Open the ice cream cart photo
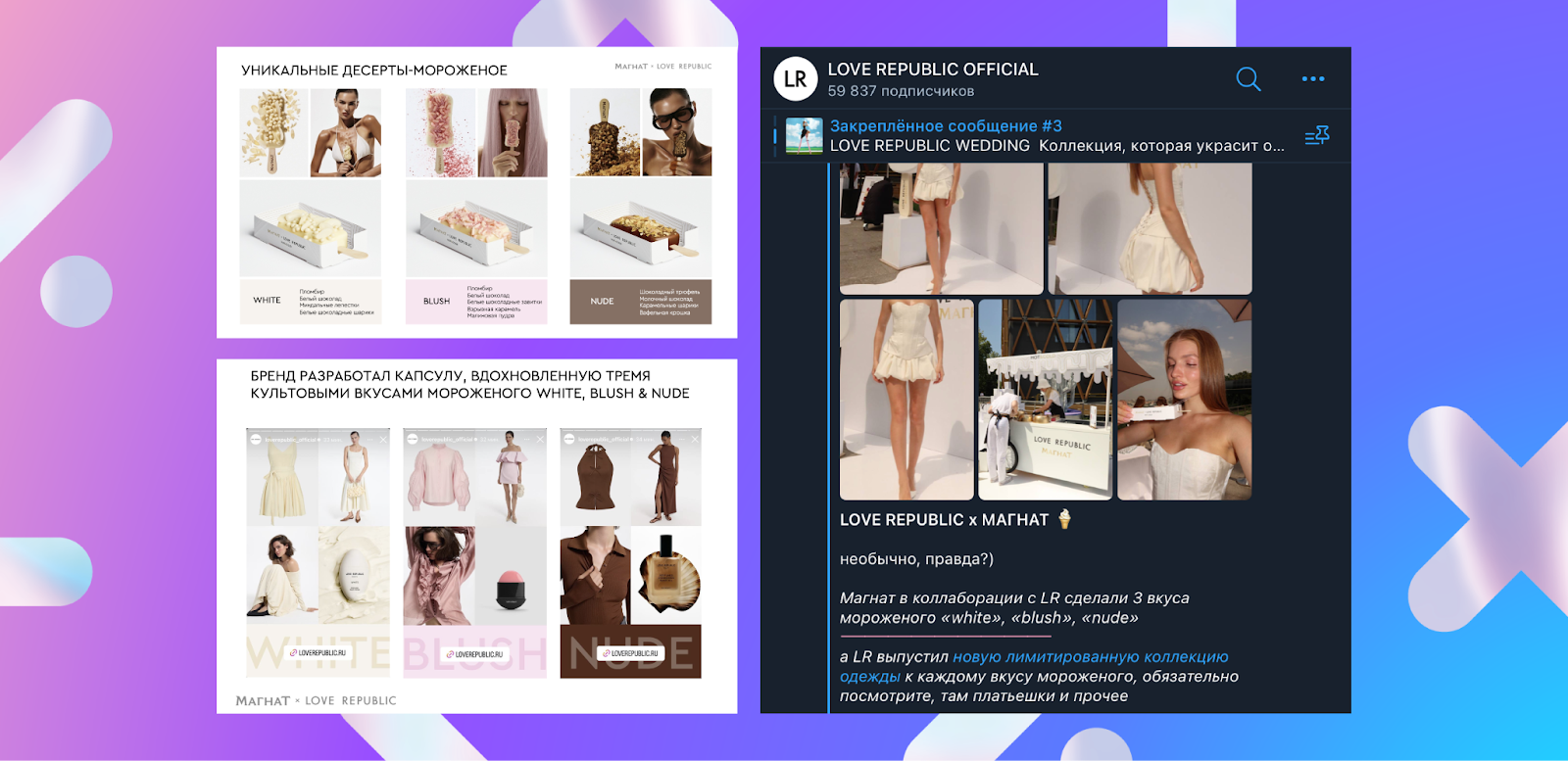This screenshot has width=1568, height=761. point(1045,400)
